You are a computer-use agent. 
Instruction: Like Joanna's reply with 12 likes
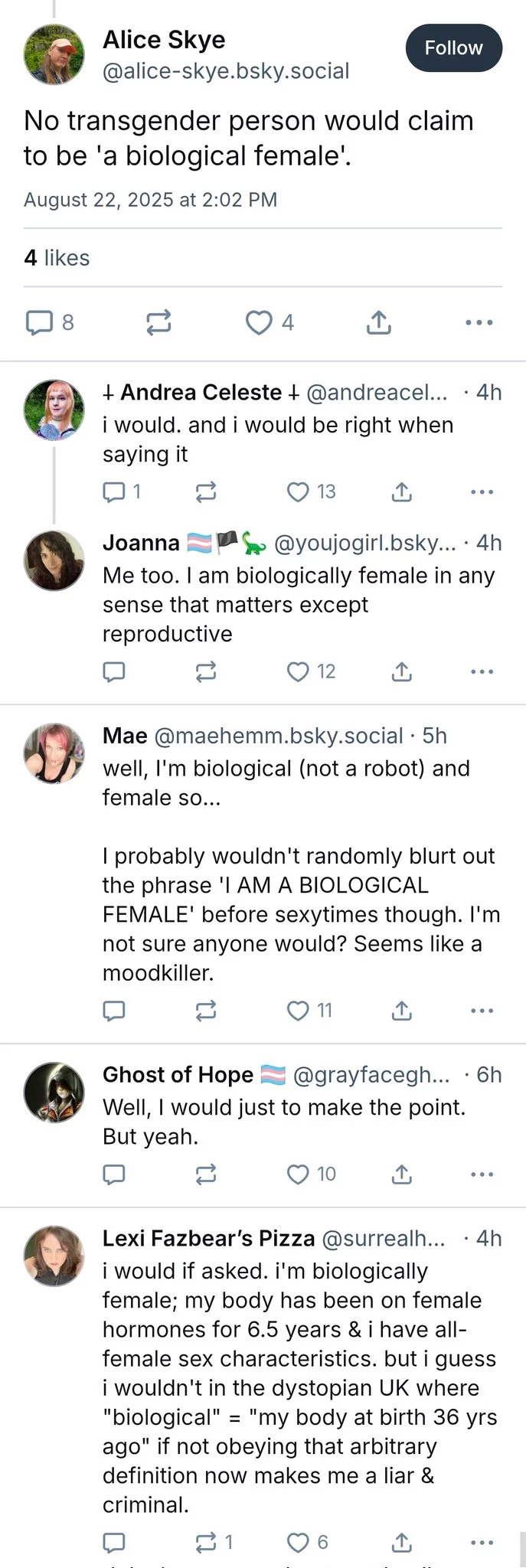(x=298, y=671)
